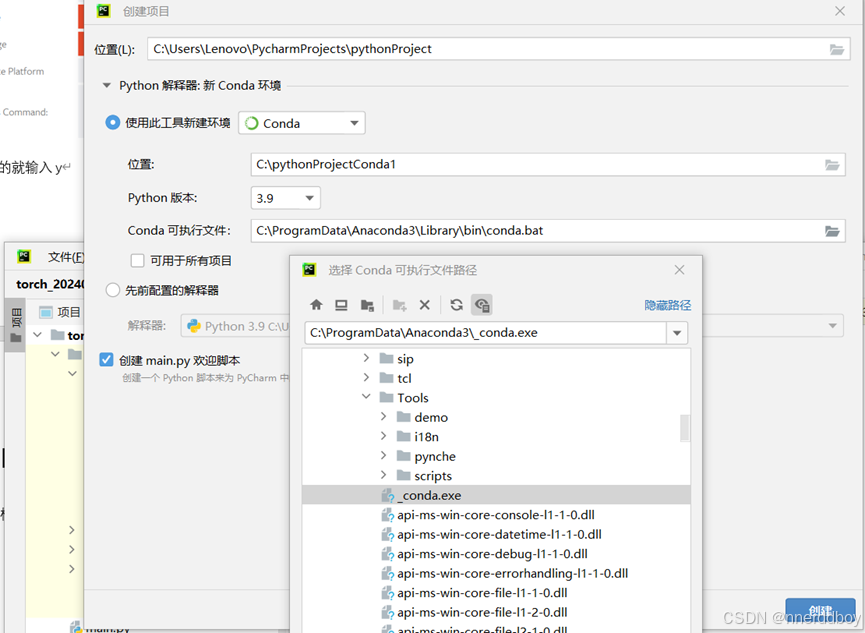Browse for project location folder
865x633 pixels.
coord(837,50)
